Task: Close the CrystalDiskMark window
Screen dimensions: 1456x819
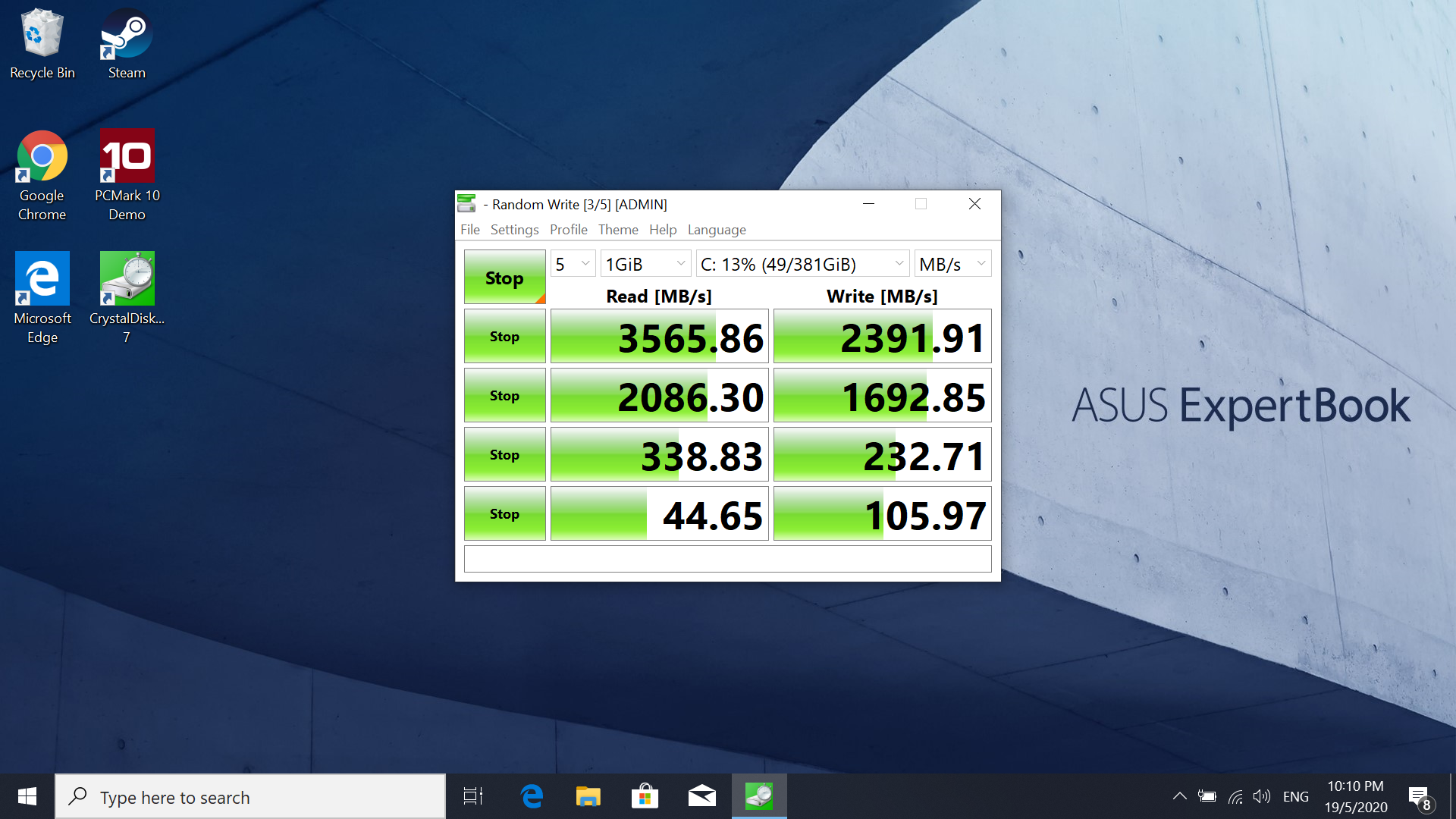Action: pyautogui.click(x=974, y=203)
